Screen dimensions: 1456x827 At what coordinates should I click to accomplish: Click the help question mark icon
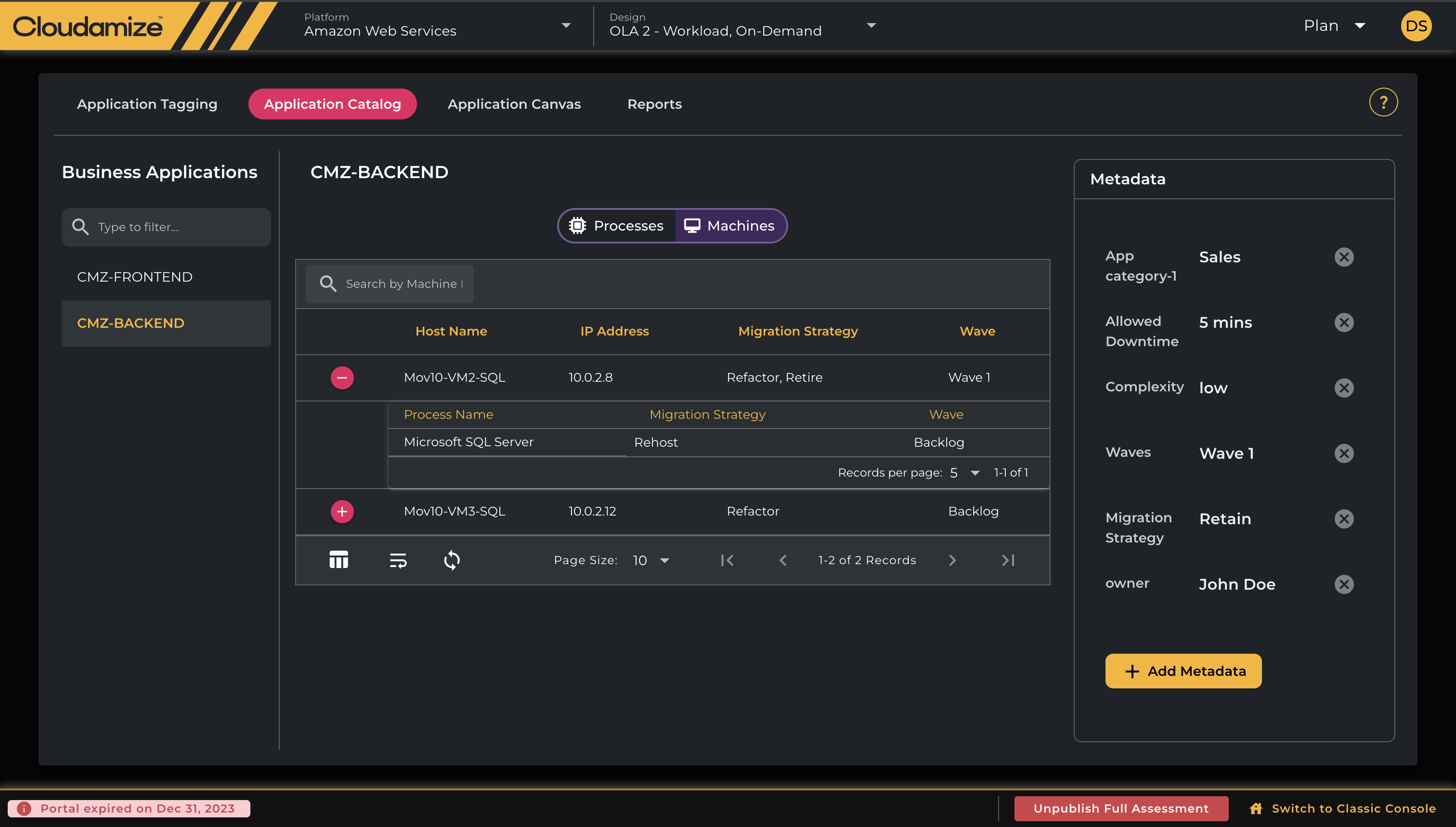(1383, 103)
